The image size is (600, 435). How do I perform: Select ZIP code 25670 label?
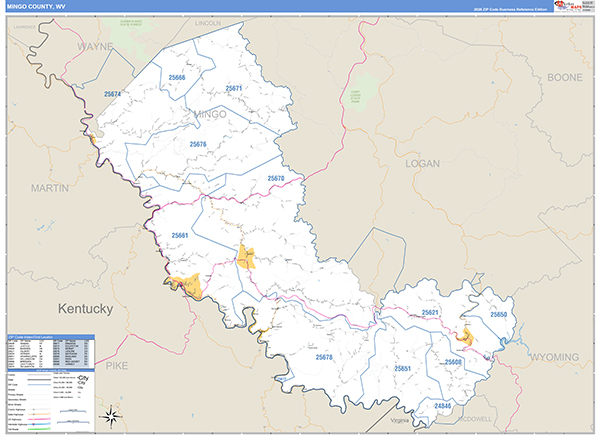pyautogui.click(x=276, y=178)
